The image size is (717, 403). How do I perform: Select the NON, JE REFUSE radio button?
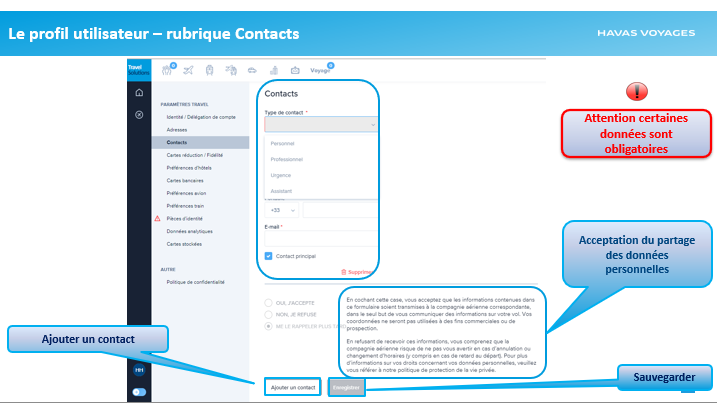pyautogui.click(x=268, y=313)
